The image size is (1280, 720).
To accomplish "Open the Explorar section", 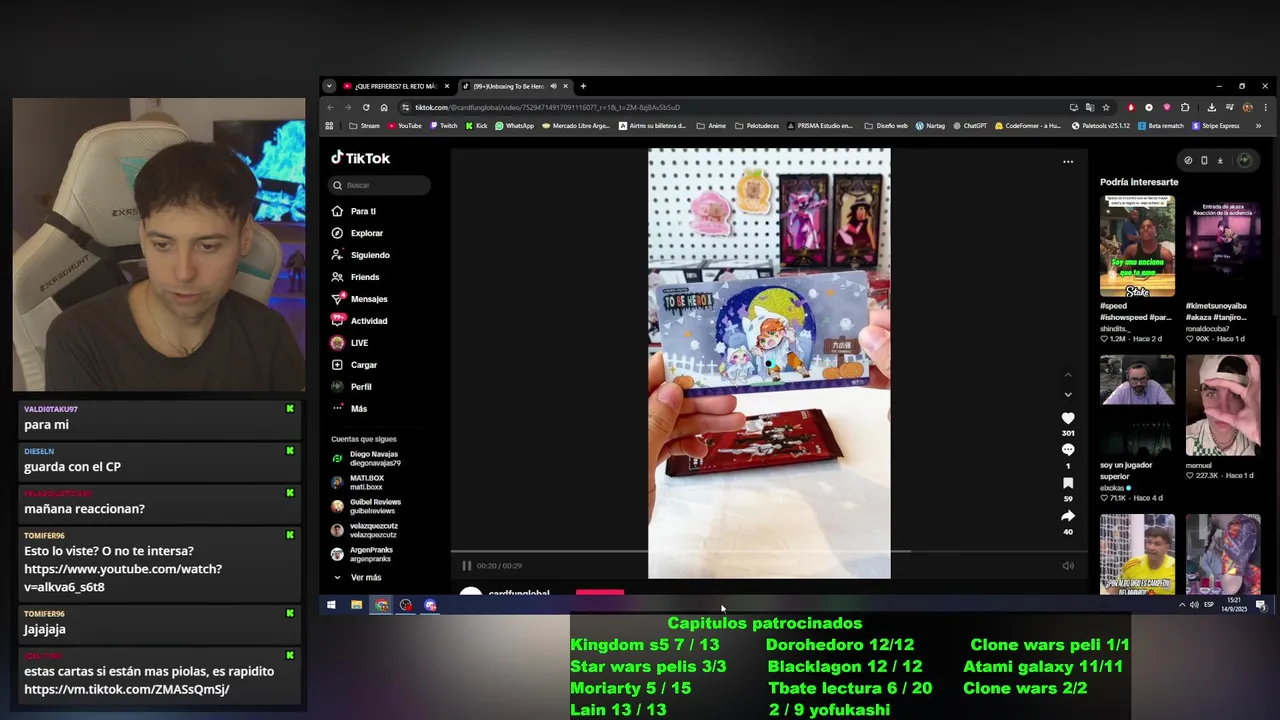I will point(357,233).
